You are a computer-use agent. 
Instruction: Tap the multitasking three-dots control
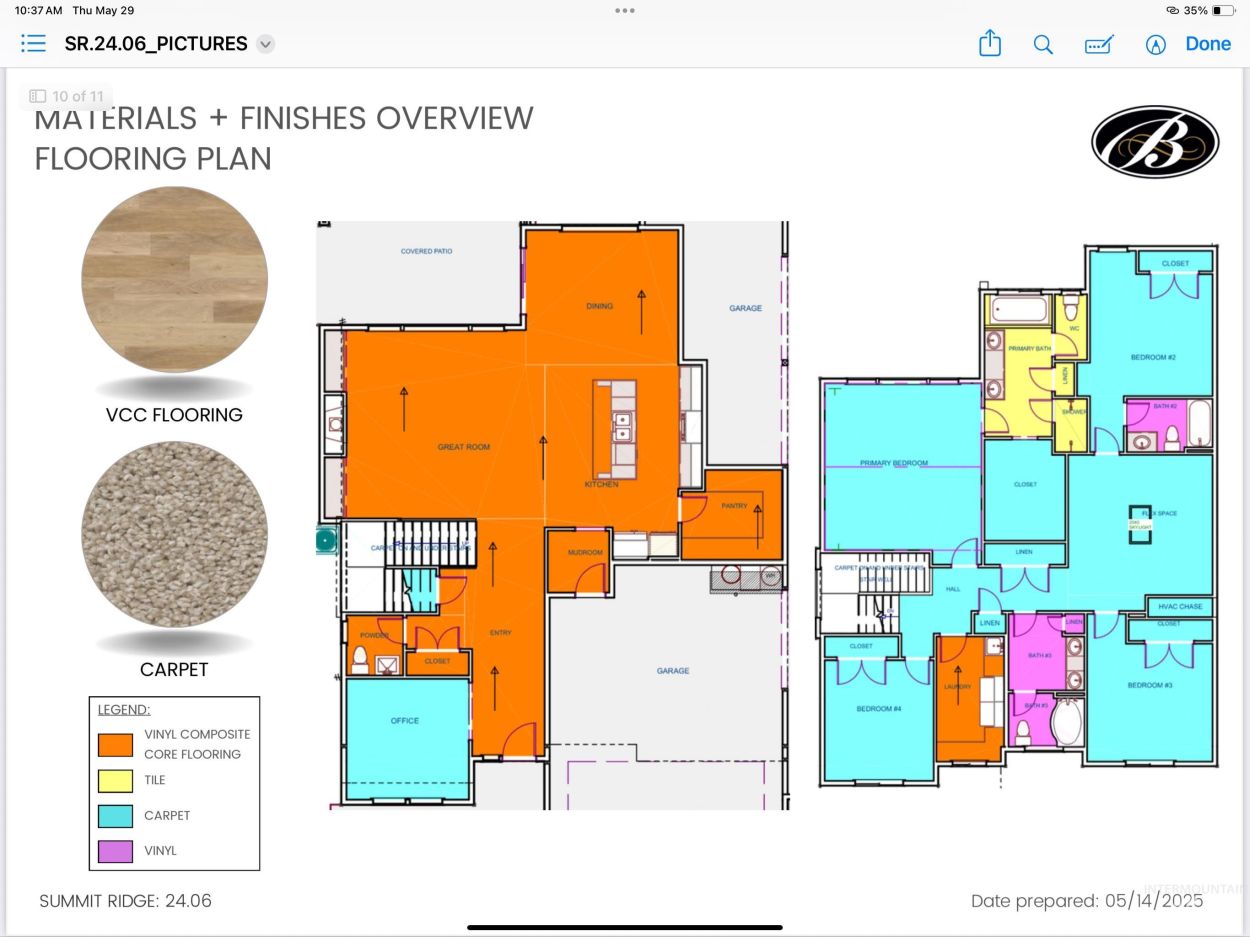(625, 10)
